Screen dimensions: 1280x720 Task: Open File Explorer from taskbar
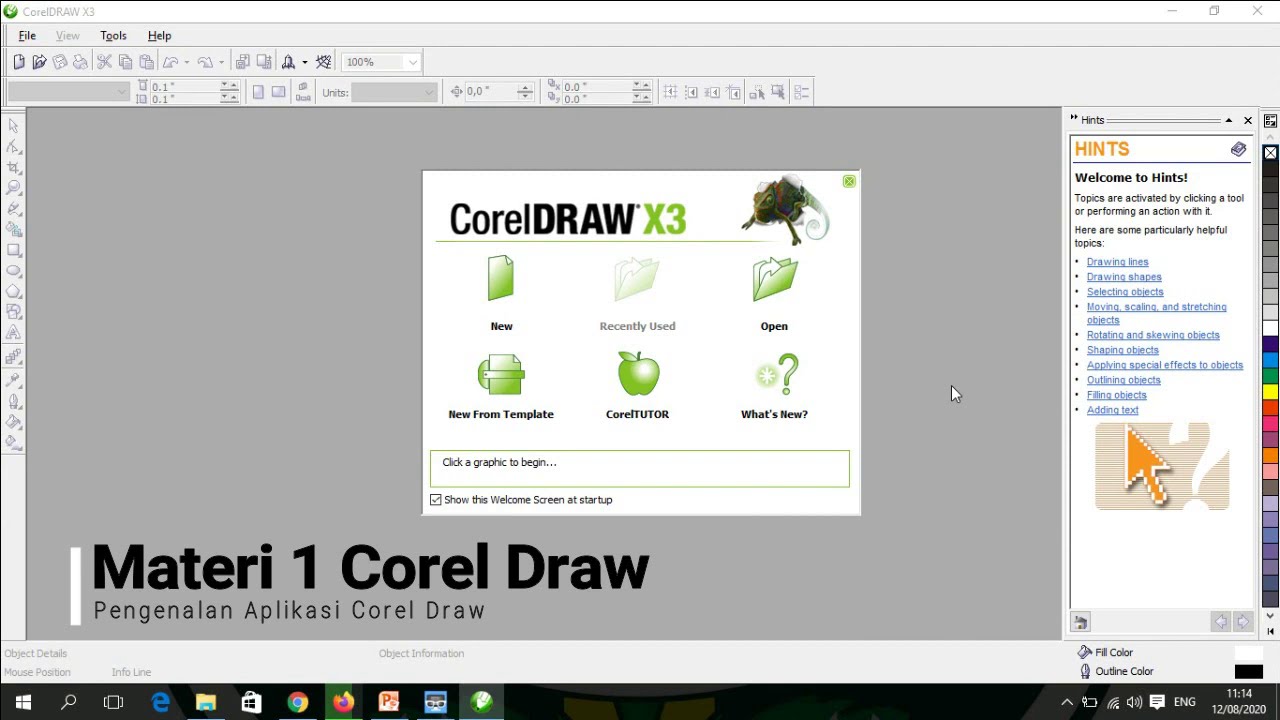click(x=206, y=702)
